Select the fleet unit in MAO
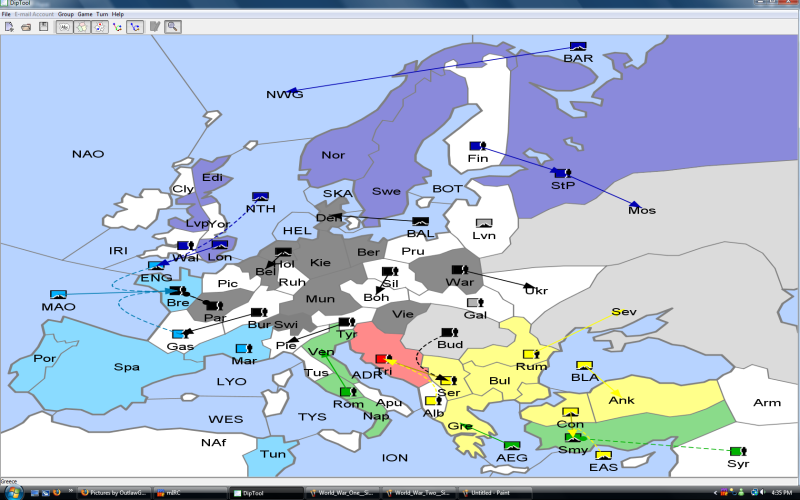This screenshot has width=800, height=500. point(59,295)
